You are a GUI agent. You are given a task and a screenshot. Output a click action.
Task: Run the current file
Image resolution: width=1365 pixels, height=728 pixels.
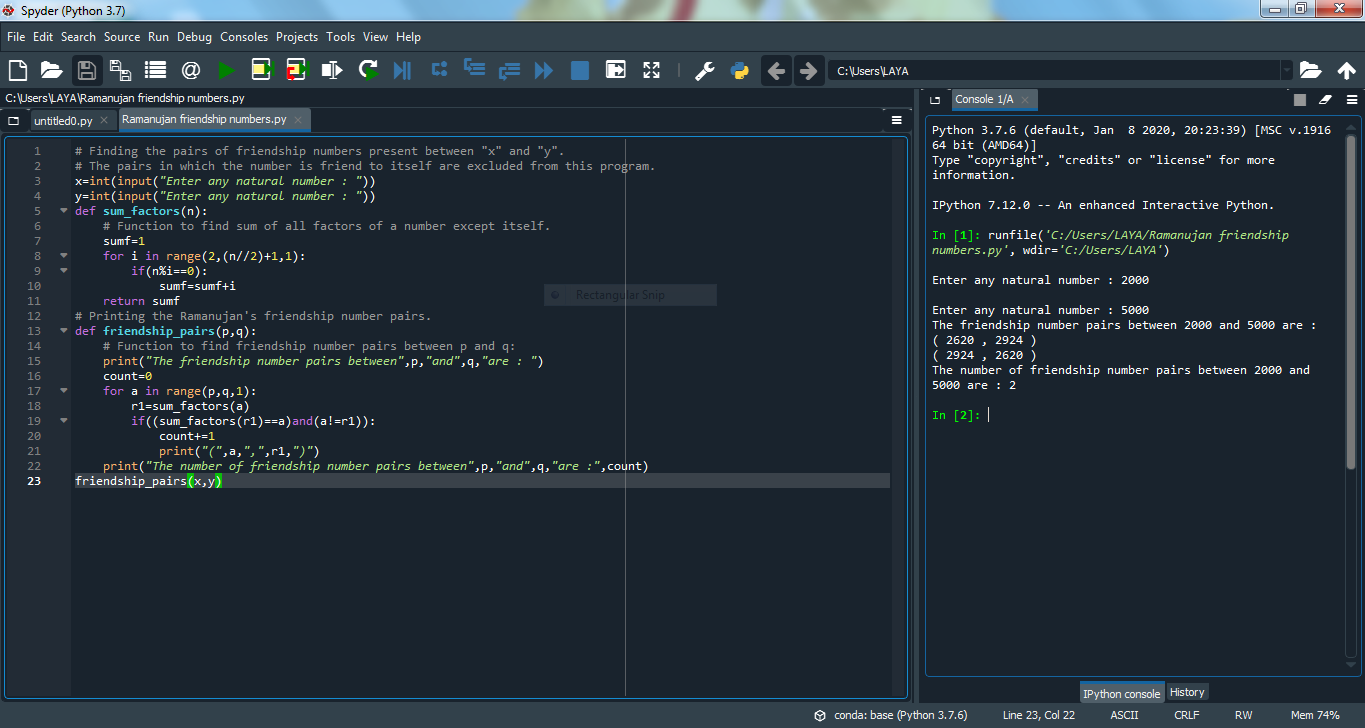(x=226, y=70)
